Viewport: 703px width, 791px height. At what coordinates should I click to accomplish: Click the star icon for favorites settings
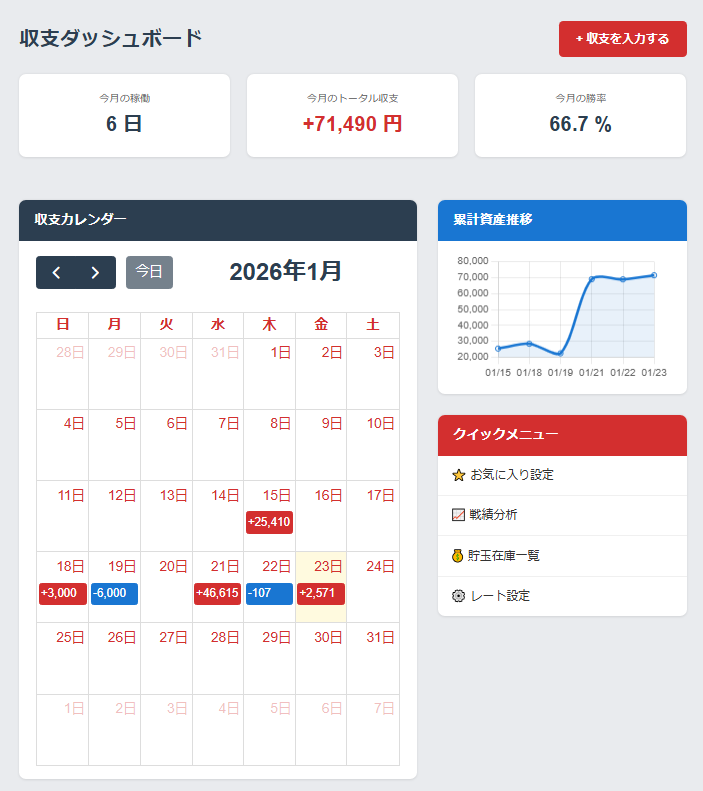point(459,475)
